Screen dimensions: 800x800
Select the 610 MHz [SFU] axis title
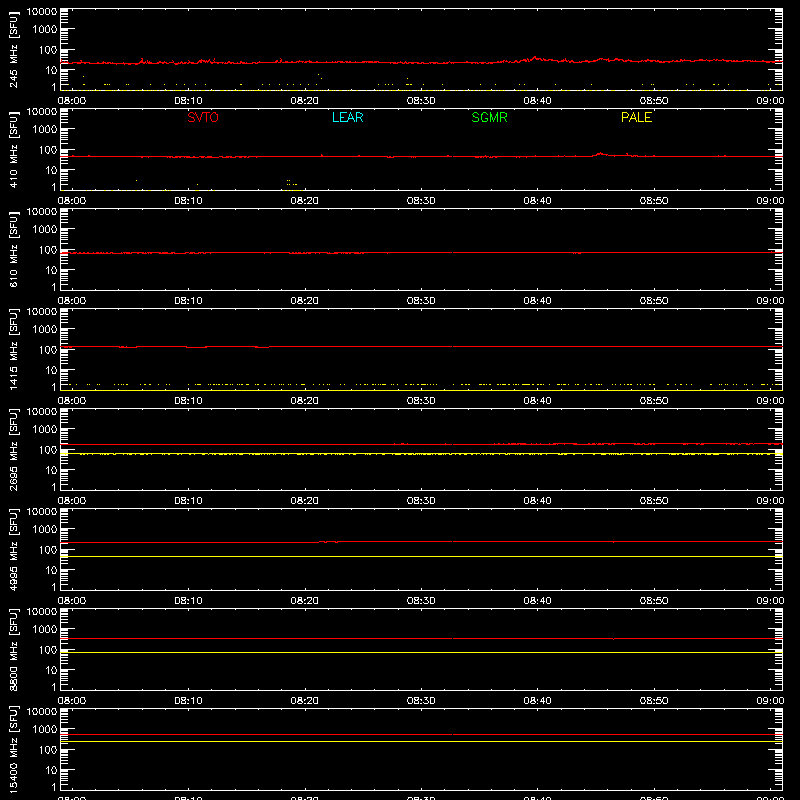[x=13, y=249]
